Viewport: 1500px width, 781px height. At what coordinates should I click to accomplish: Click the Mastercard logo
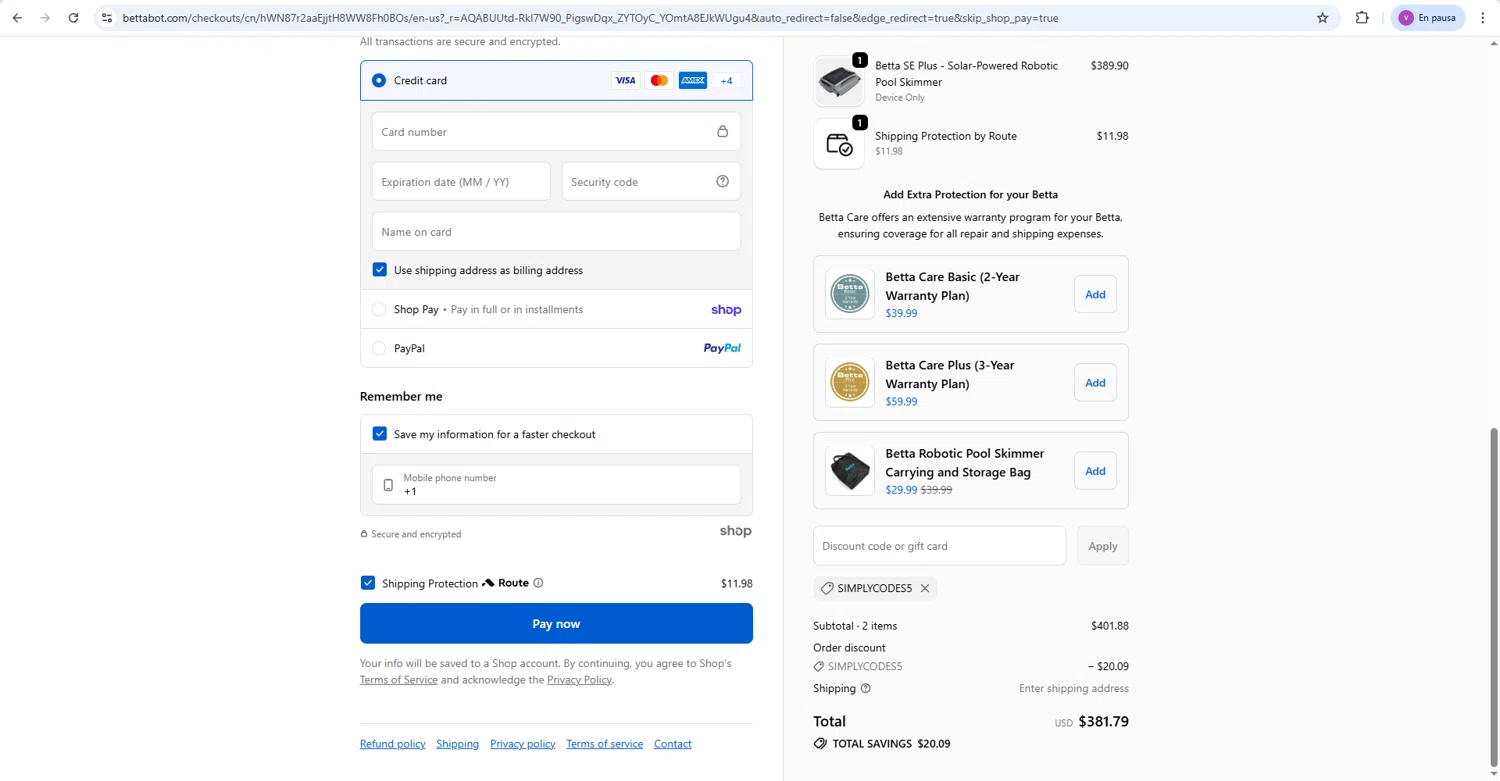[x=659, y=80]
